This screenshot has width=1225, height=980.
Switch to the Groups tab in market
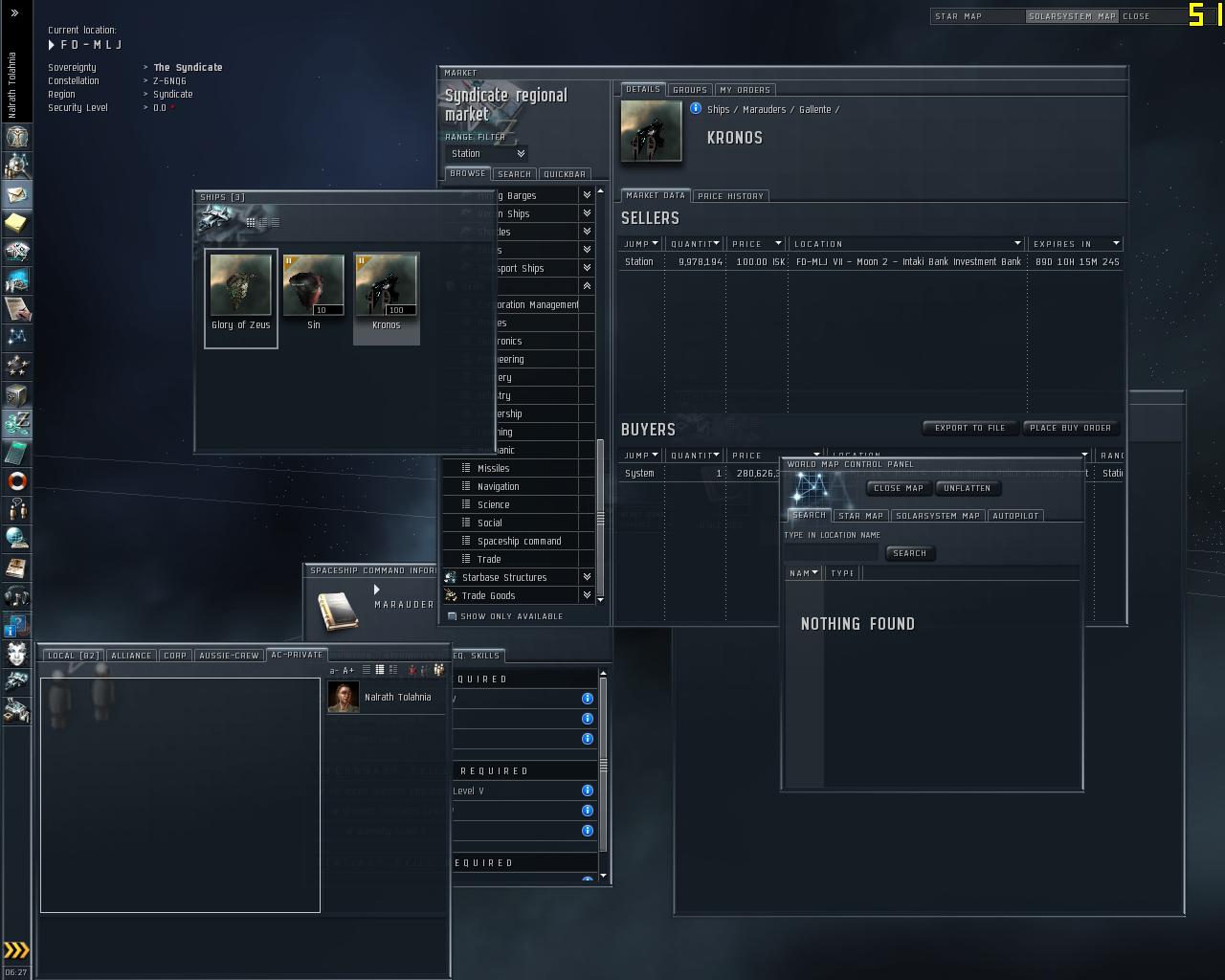point(689,90)
